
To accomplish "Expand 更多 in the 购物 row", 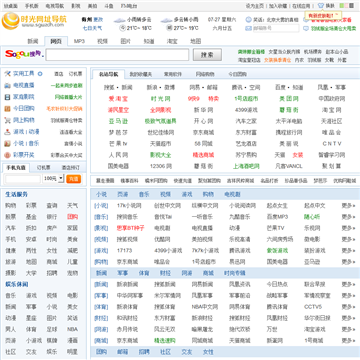I will pyautogui.click(x=348, y=262).
